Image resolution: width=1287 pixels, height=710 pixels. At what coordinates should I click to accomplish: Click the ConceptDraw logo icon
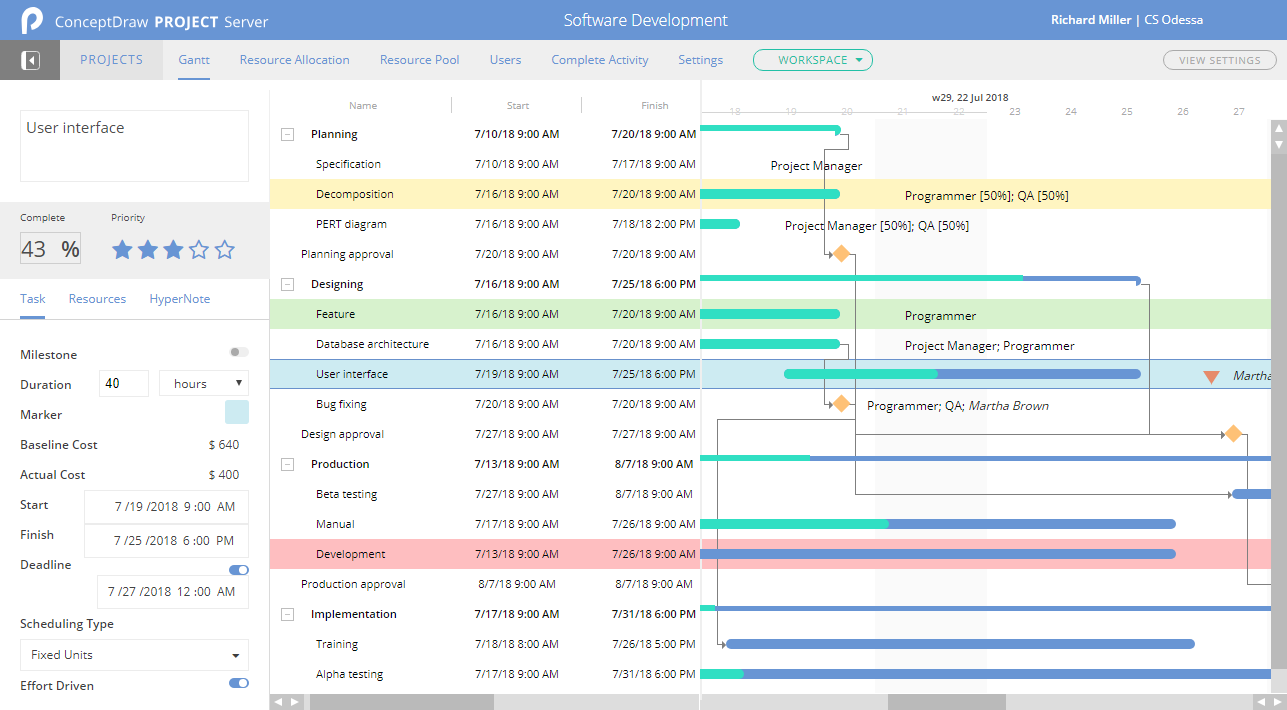32,20
